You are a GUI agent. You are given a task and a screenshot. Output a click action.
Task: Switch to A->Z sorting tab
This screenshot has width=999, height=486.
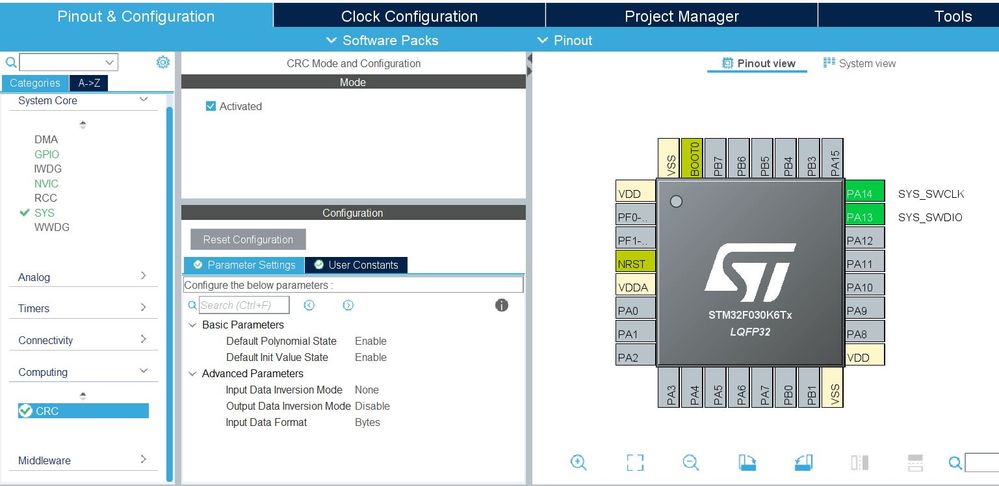click(x=89, y=83)
